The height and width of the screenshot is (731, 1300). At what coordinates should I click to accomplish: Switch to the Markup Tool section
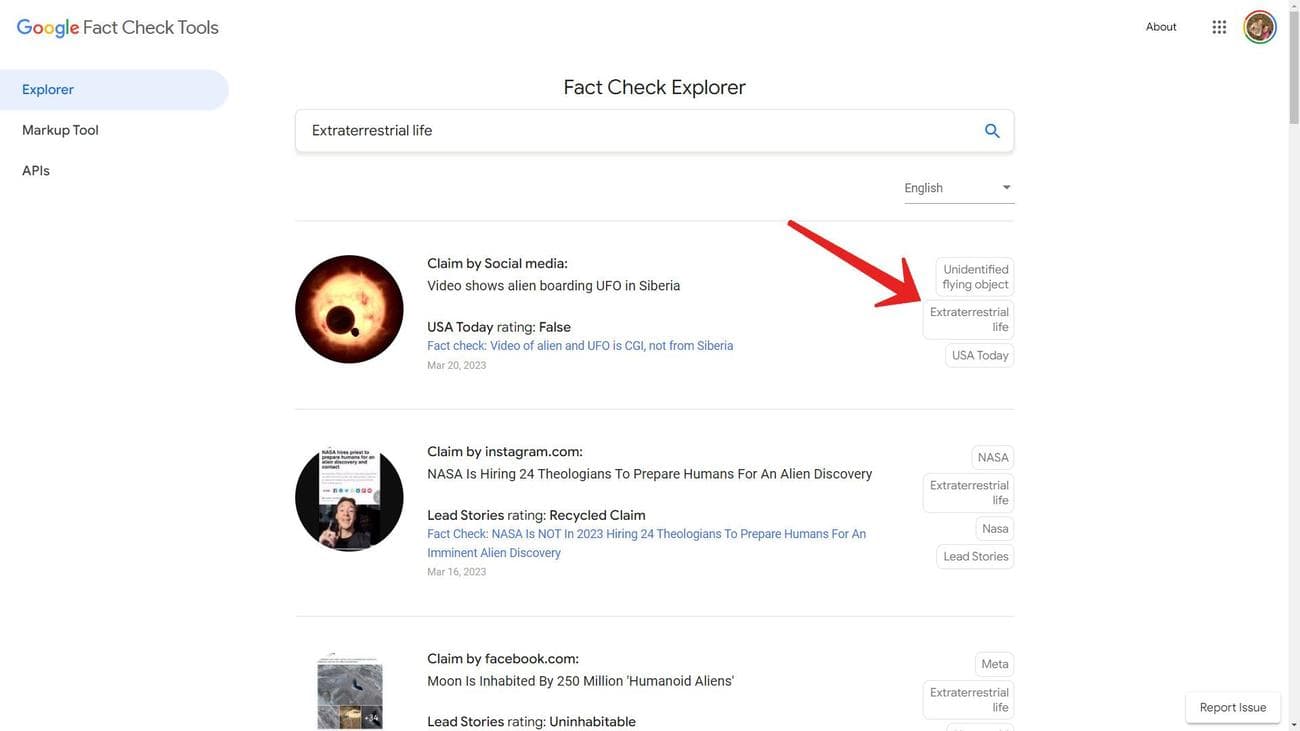click(x=60, y=130)
